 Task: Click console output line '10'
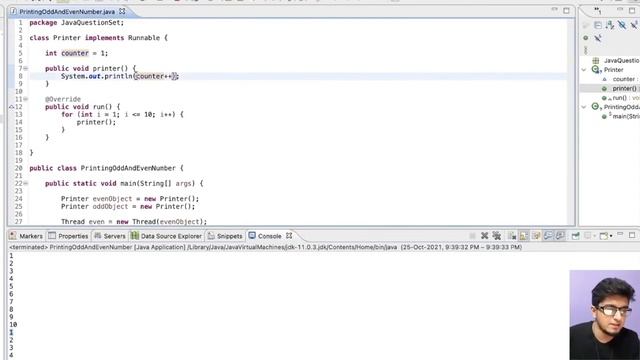(13, 325)
